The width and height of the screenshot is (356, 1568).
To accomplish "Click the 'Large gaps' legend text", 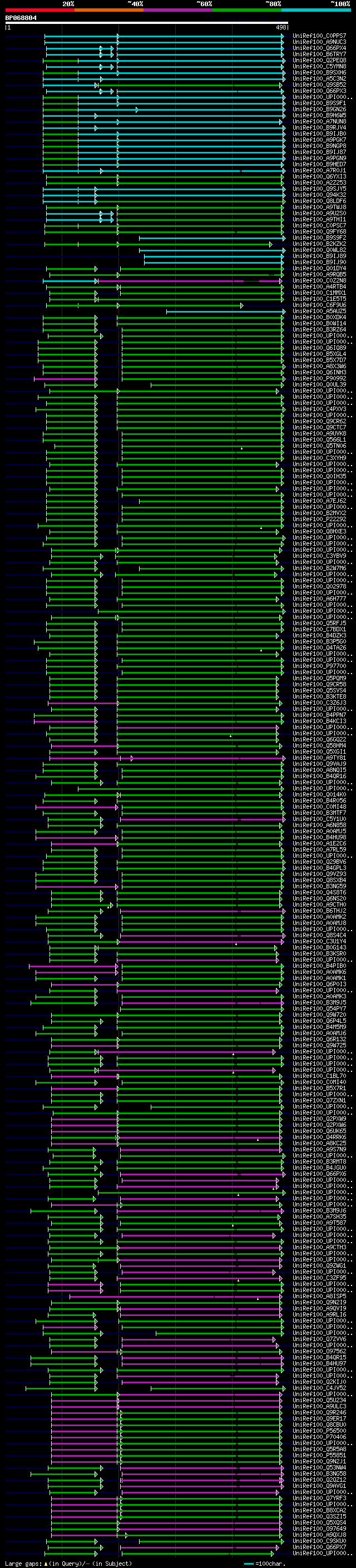I will (x=22, y=1563).
